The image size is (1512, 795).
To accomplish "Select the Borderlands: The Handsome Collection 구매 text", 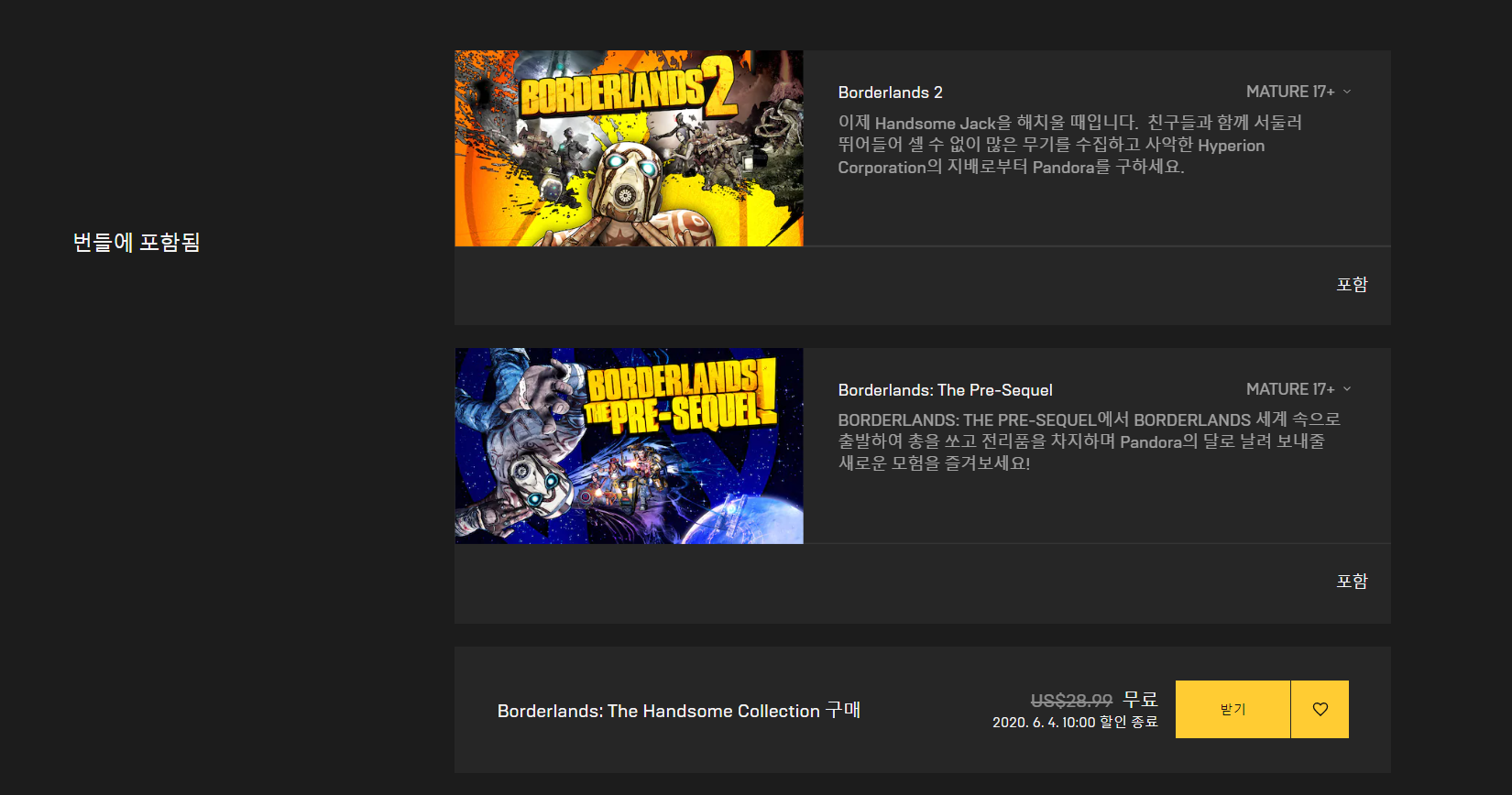I will 679,711.
